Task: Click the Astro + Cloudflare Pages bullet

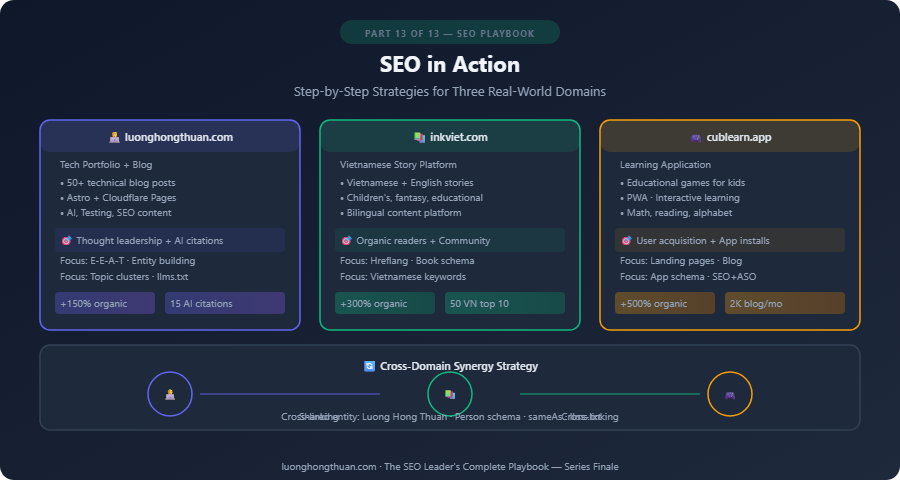Action: point(118,198)
